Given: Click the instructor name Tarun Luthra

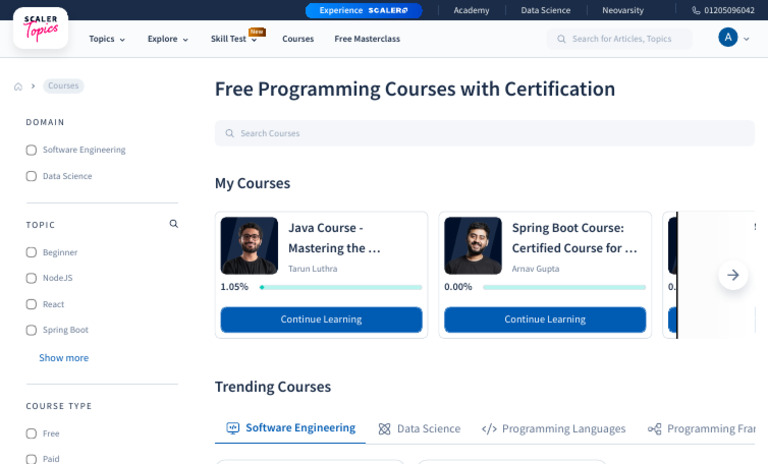Looking at the screenshot, I should tap(312, 269).
